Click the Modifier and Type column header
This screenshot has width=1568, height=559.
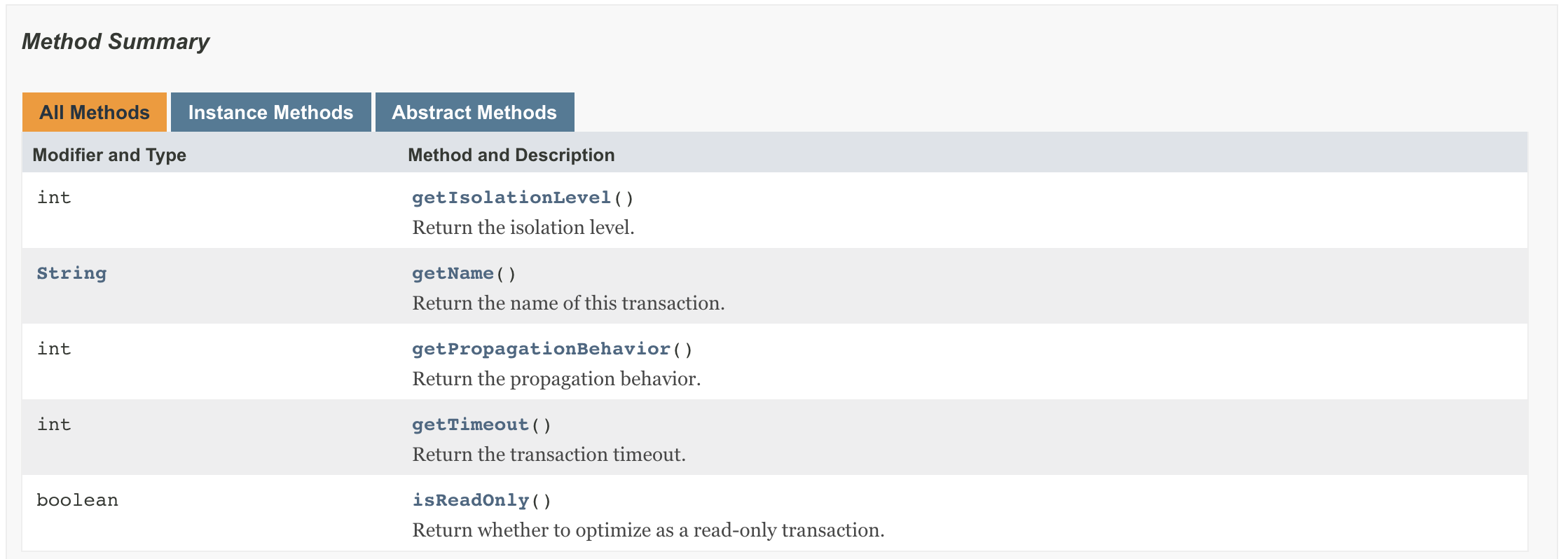pos(109,155)
